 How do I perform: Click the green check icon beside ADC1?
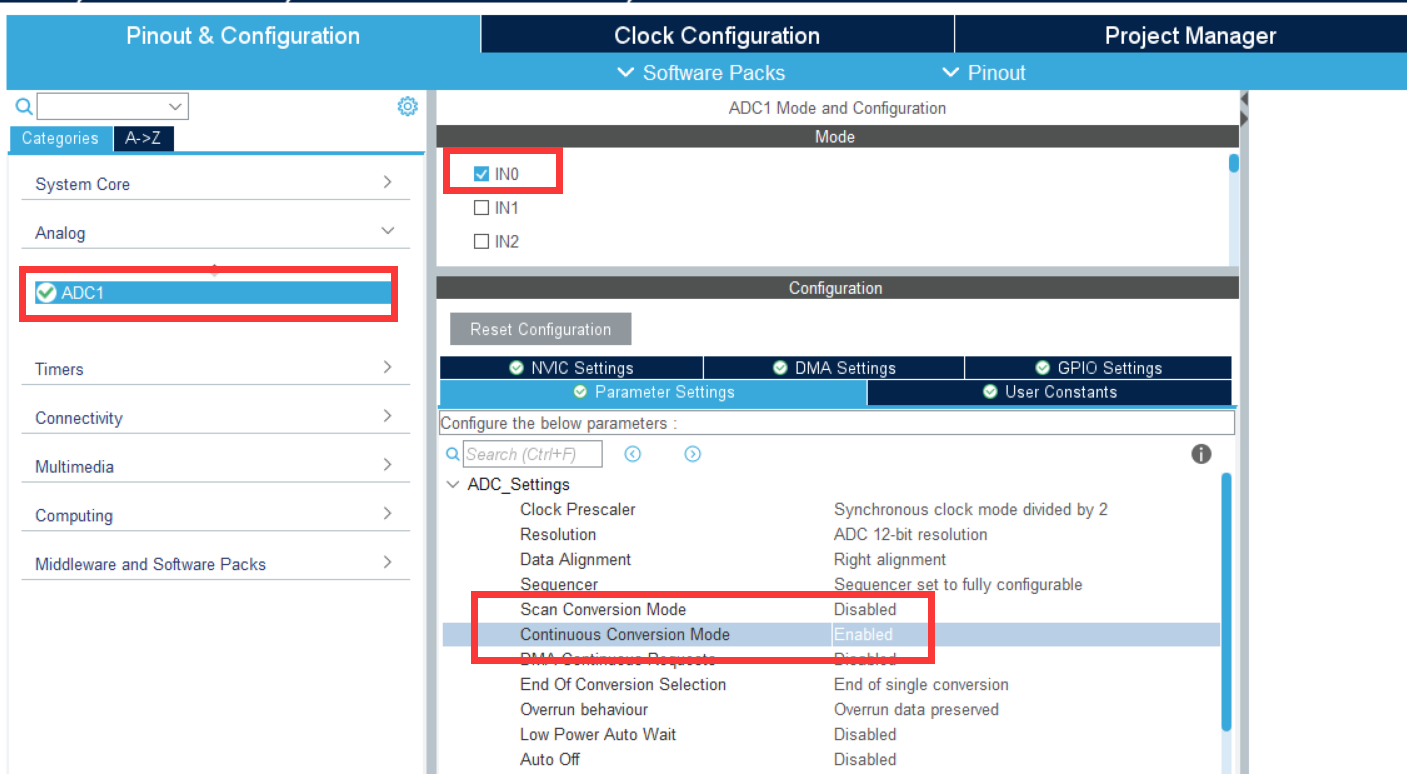46,292
